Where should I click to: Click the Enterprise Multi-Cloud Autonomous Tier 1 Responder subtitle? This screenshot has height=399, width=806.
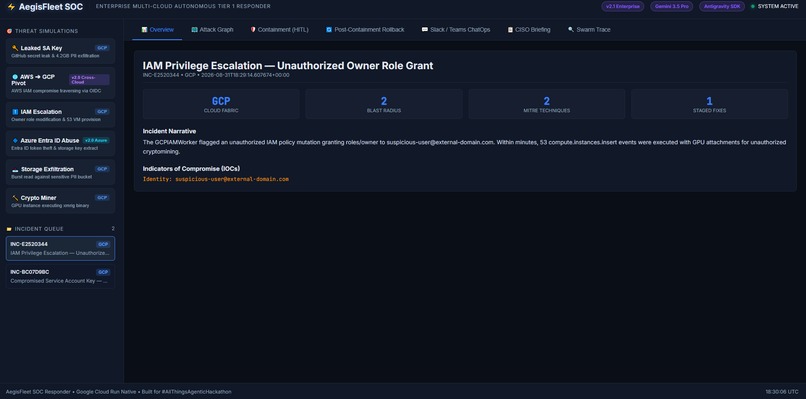tap(183, 6)
